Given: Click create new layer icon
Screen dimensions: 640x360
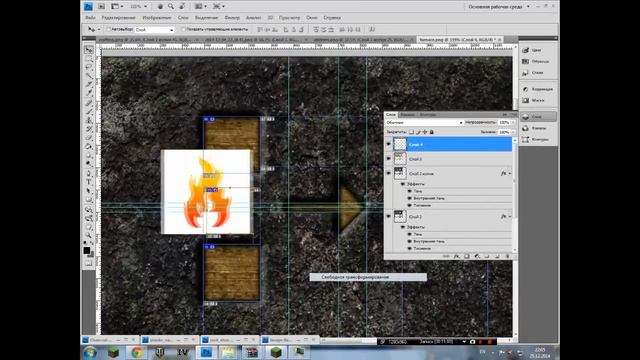Looking at the screenshot, I should 498,256.
